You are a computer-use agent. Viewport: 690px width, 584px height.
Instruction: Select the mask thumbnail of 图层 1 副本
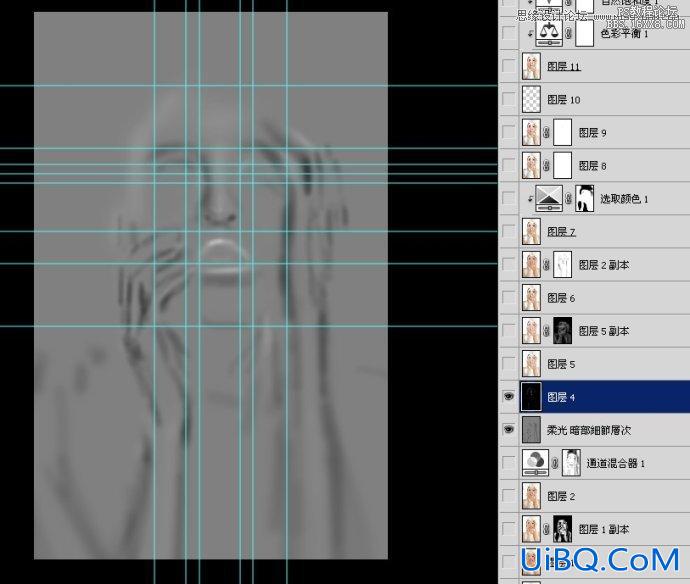click(562, 529)
